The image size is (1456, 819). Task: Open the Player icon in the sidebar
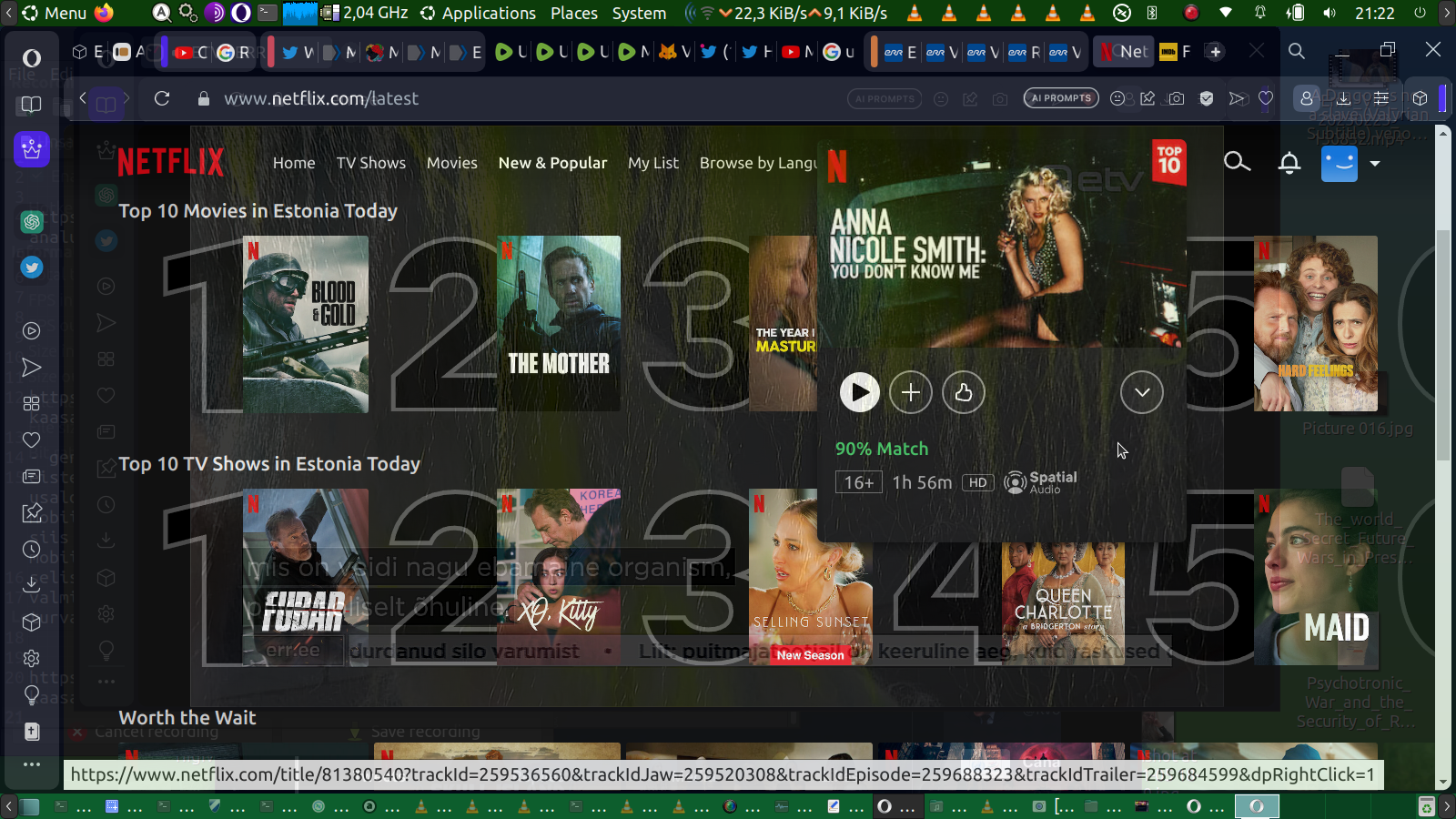(32, 331)
